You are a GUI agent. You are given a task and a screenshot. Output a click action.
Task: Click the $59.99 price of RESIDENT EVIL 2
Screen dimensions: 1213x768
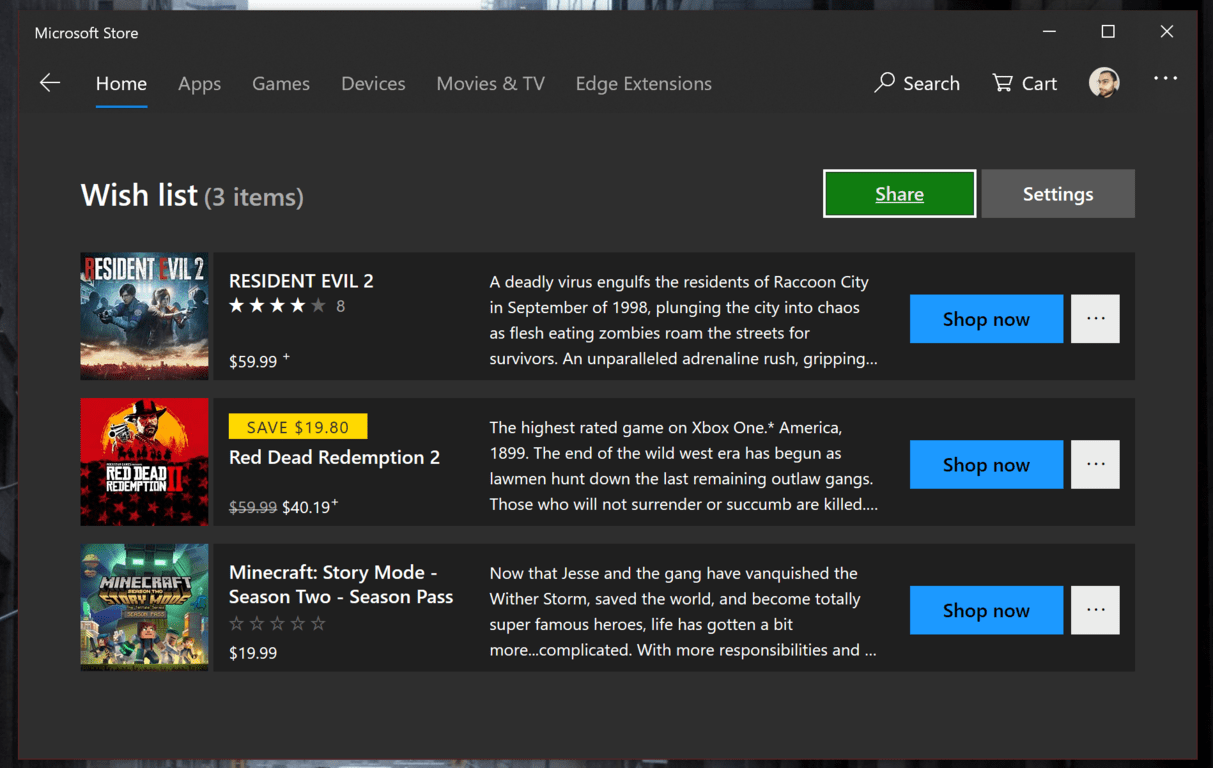point(253,362)
